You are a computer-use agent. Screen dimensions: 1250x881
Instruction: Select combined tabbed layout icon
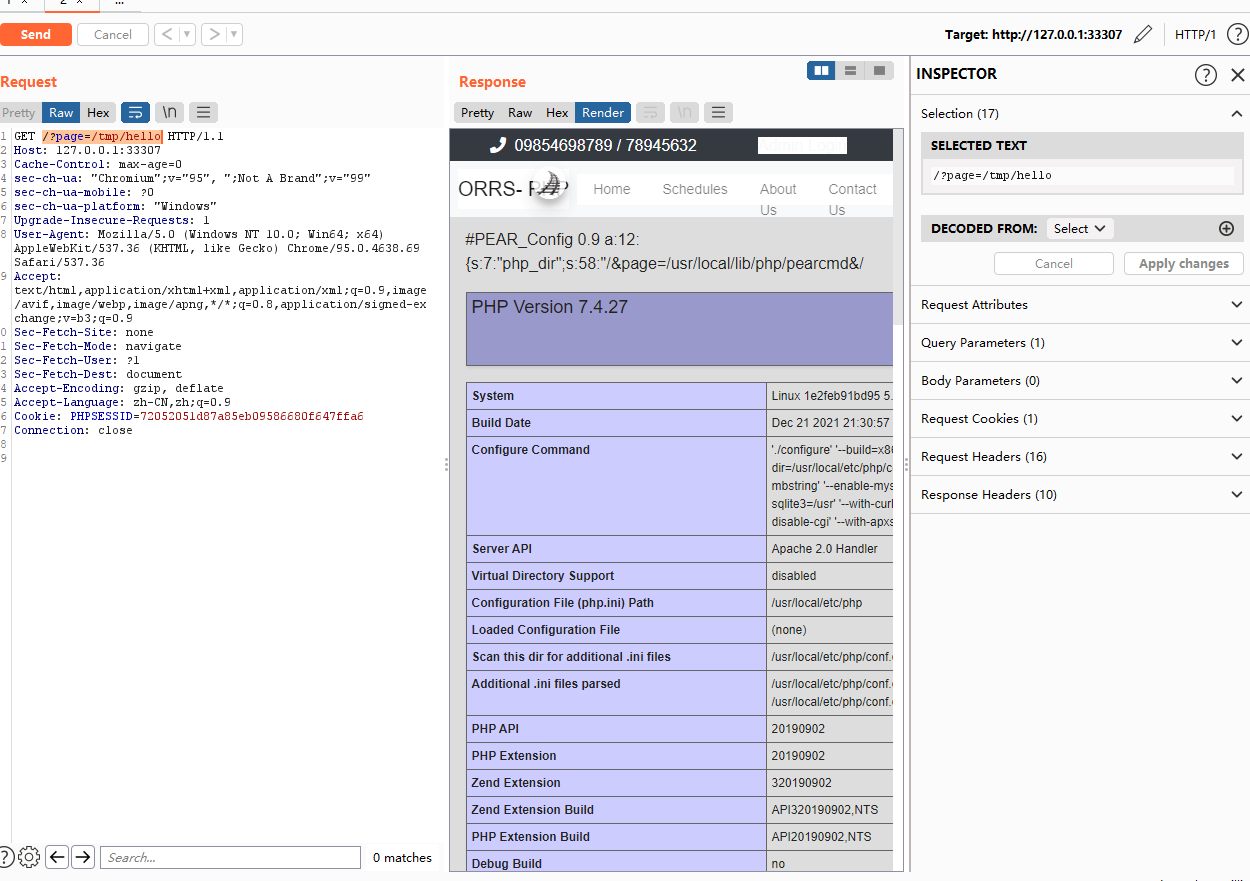(879, 71)
